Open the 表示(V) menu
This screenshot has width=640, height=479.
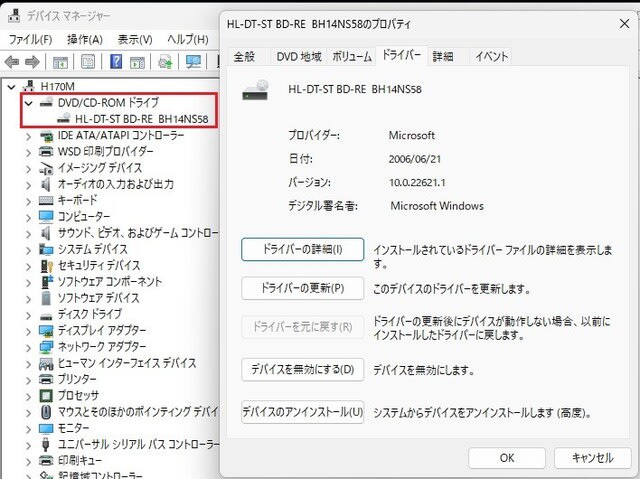coord(135,39)
